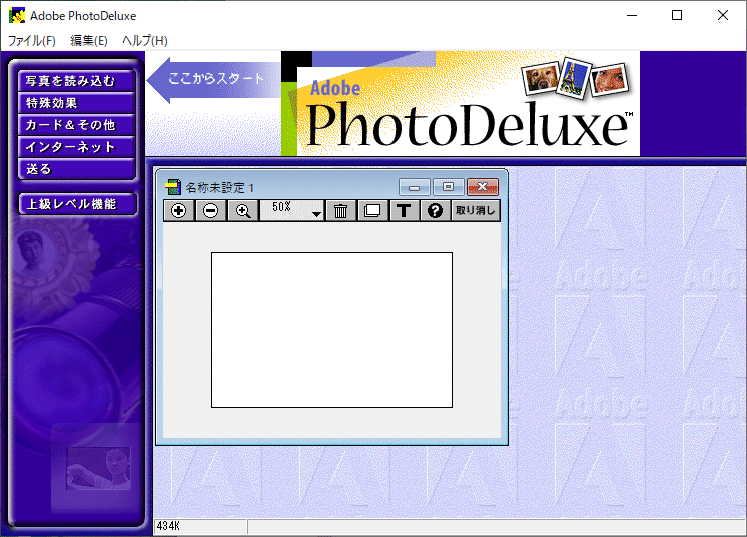Click the 名称未設定 1 title text
The image size is (747, 537).
[x=220, y=188]
